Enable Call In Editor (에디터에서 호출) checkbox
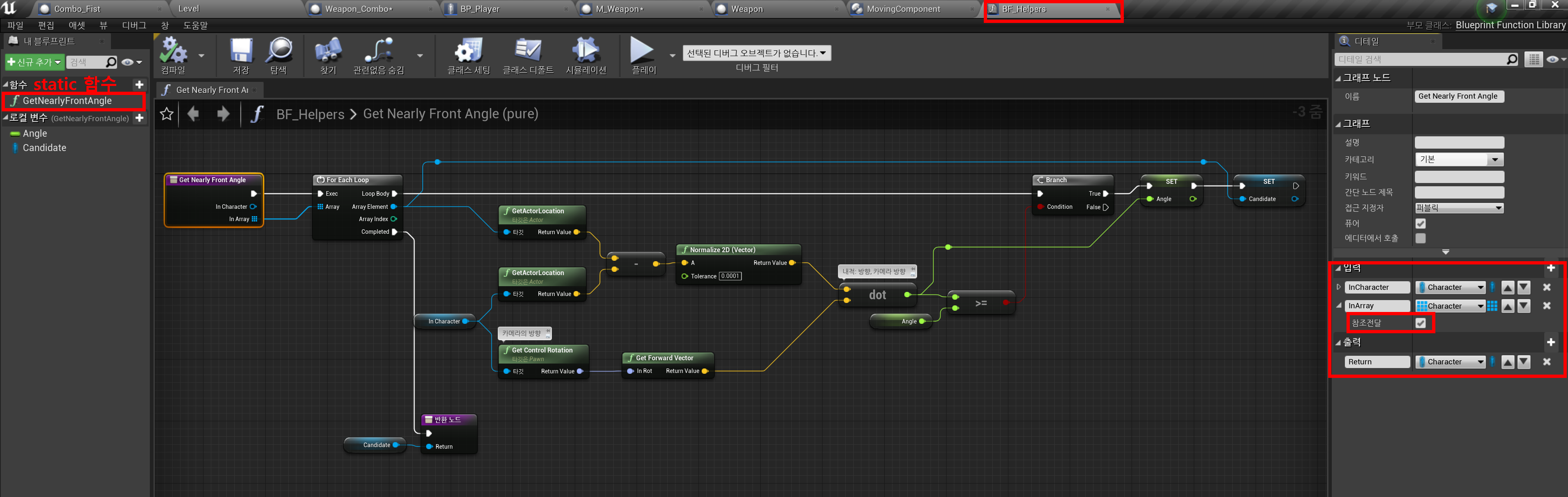 1420,238
